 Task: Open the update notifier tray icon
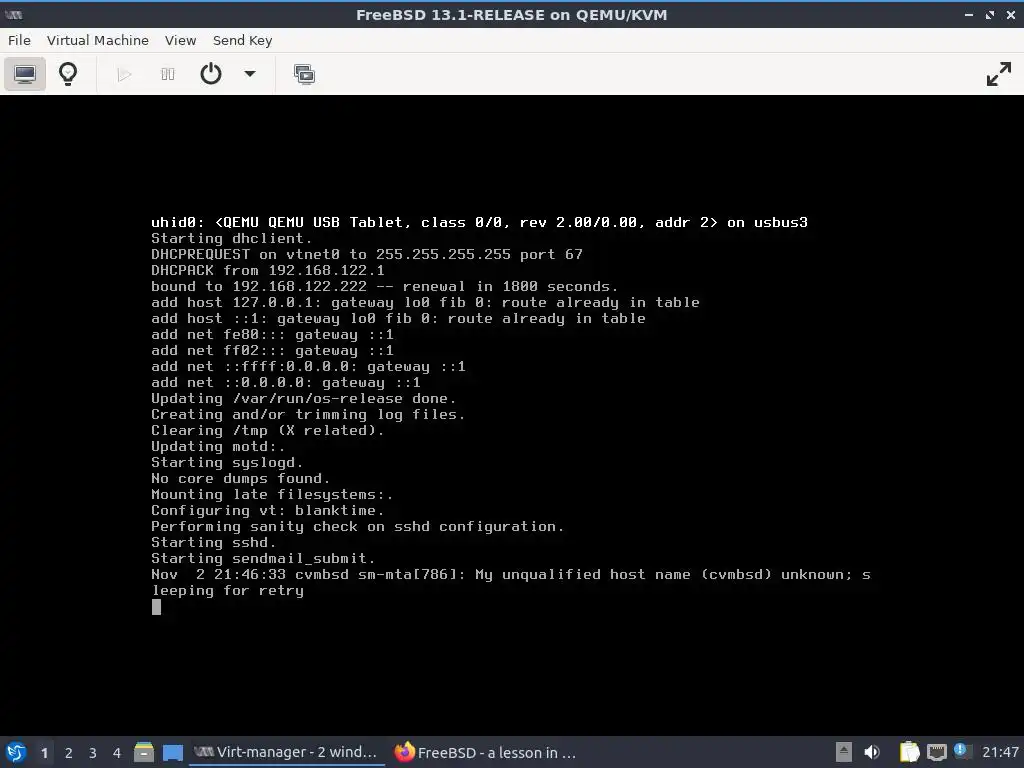[961, 751]
